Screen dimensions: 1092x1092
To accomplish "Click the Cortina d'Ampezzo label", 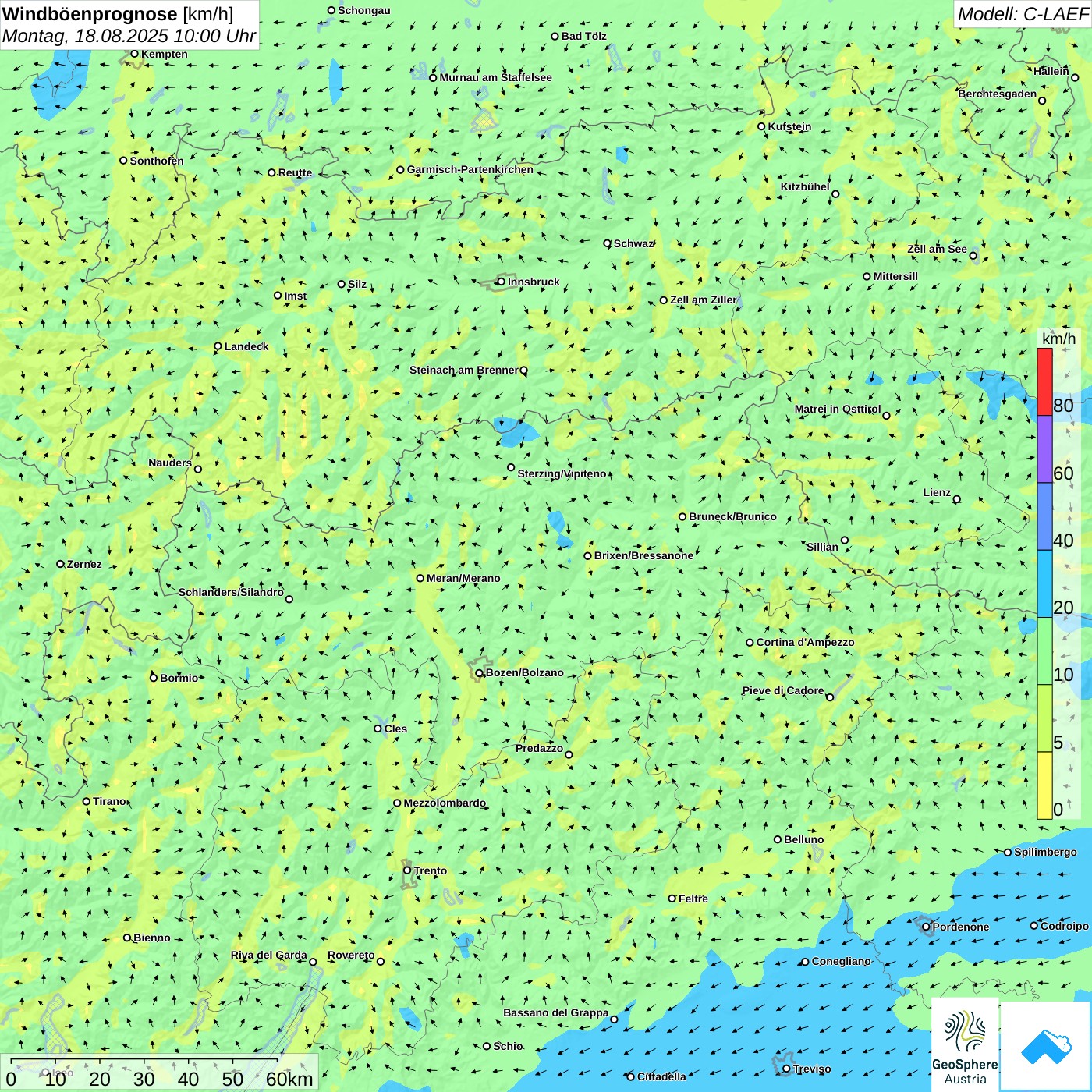I will coord(805,642).
